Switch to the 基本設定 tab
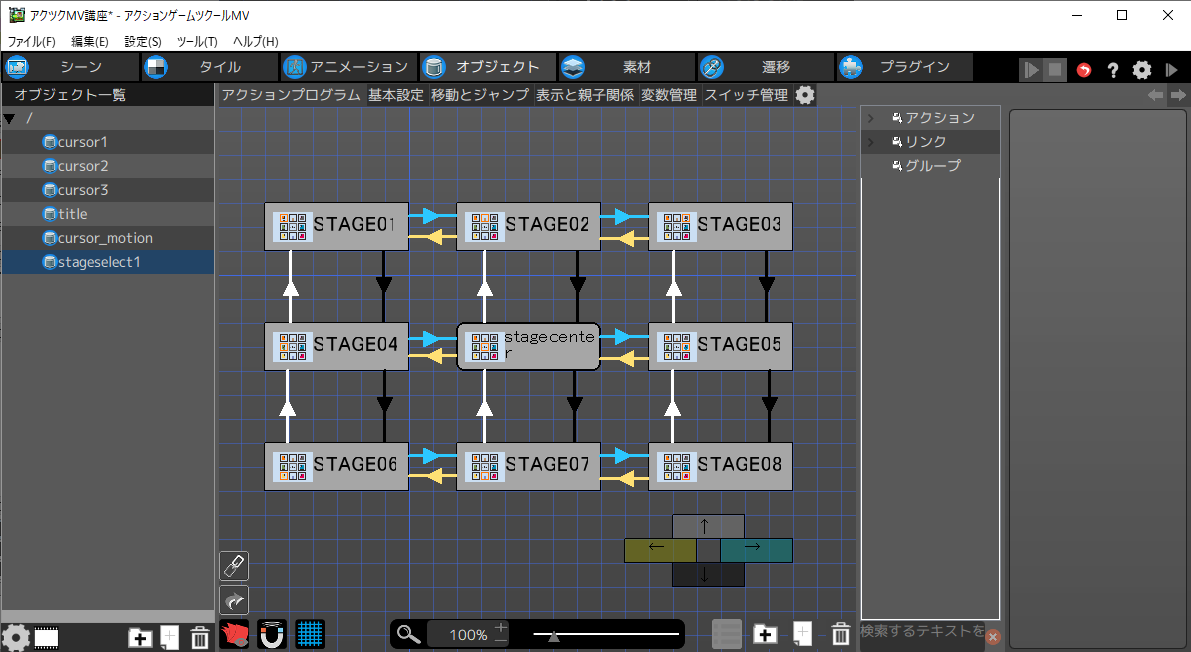1191x652 pixels. 396,95
